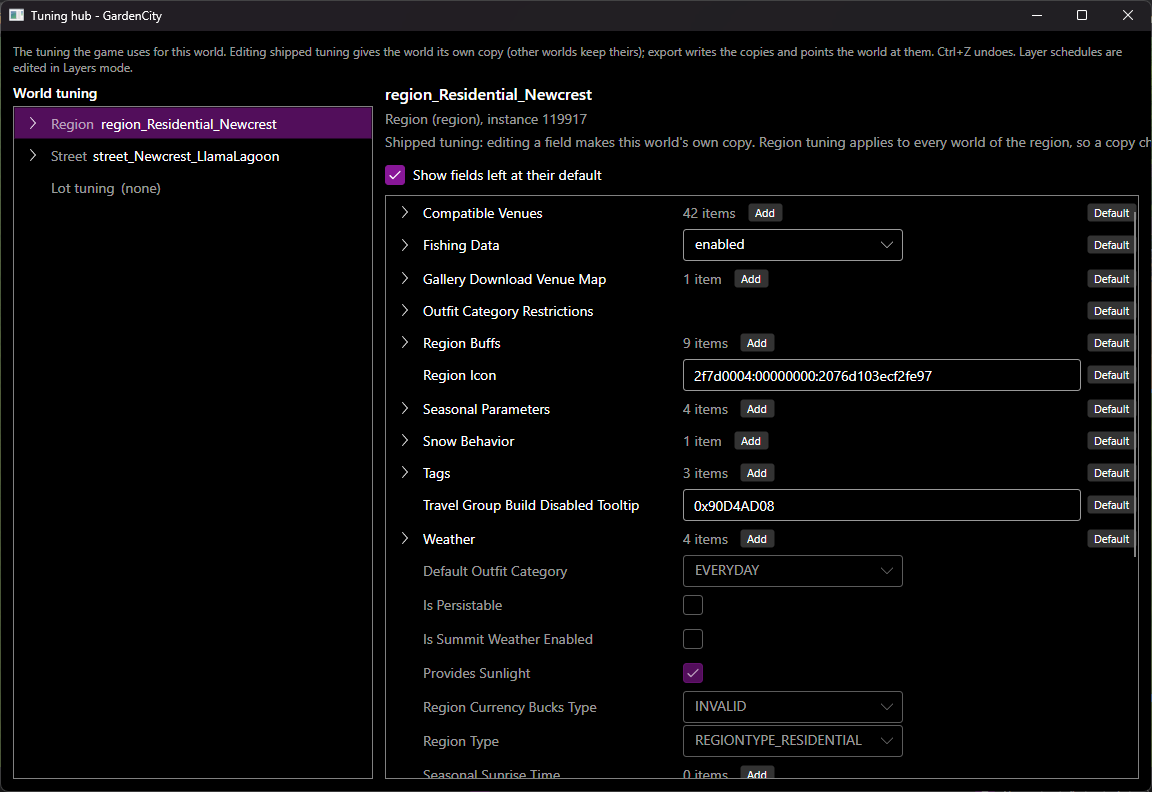Reset Snow Behavior to Default
The width and height of the screenshot is (1152, 792).
click(1111, 441)
